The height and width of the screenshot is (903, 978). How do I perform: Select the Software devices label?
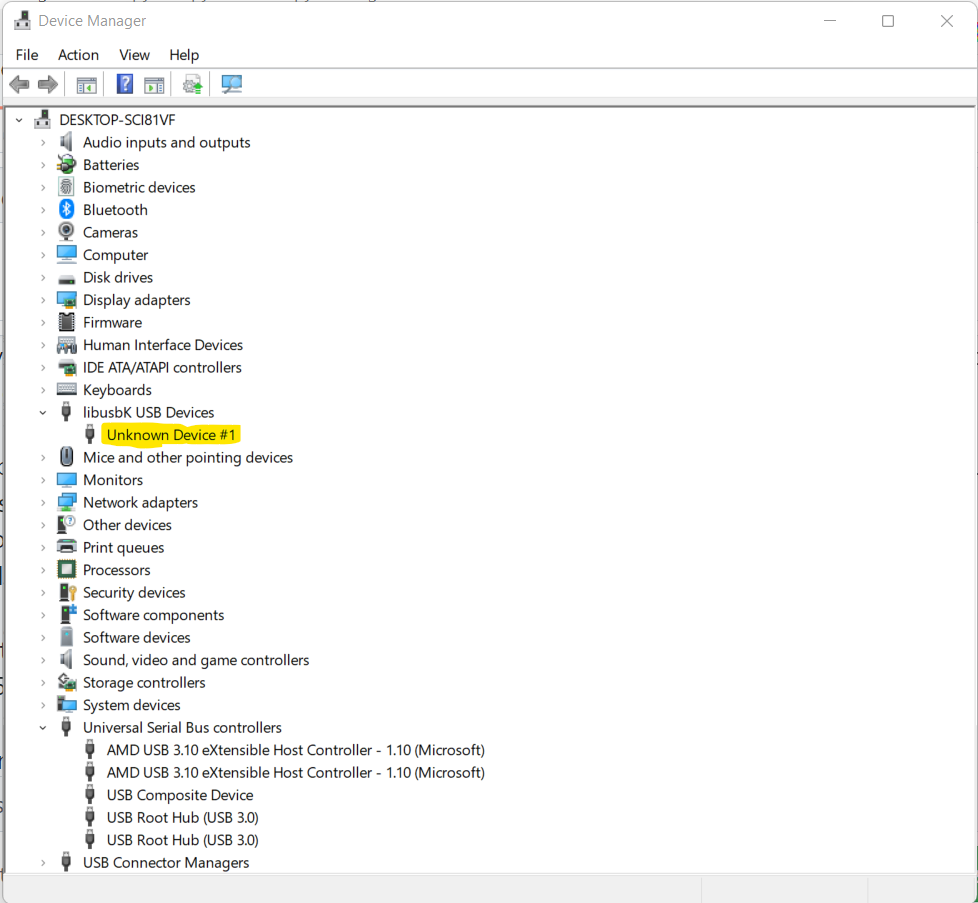[137, 637]
